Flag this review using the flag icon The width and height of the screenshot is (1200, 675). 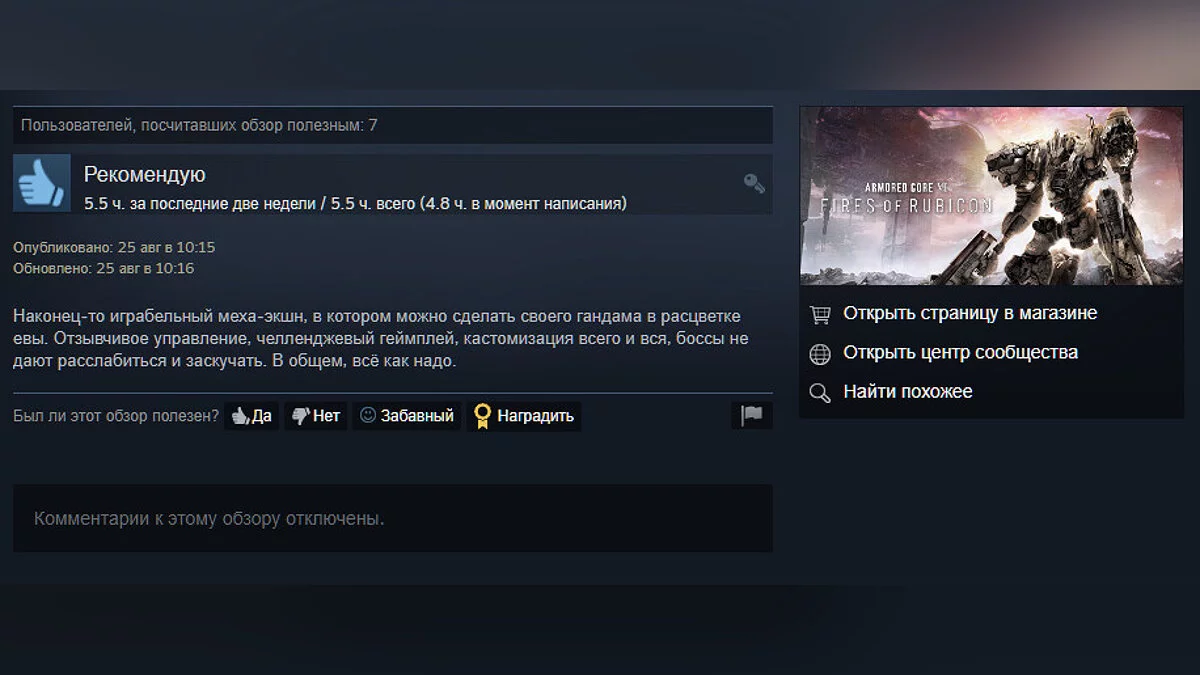pyautogui.click(x=751, y=415)
